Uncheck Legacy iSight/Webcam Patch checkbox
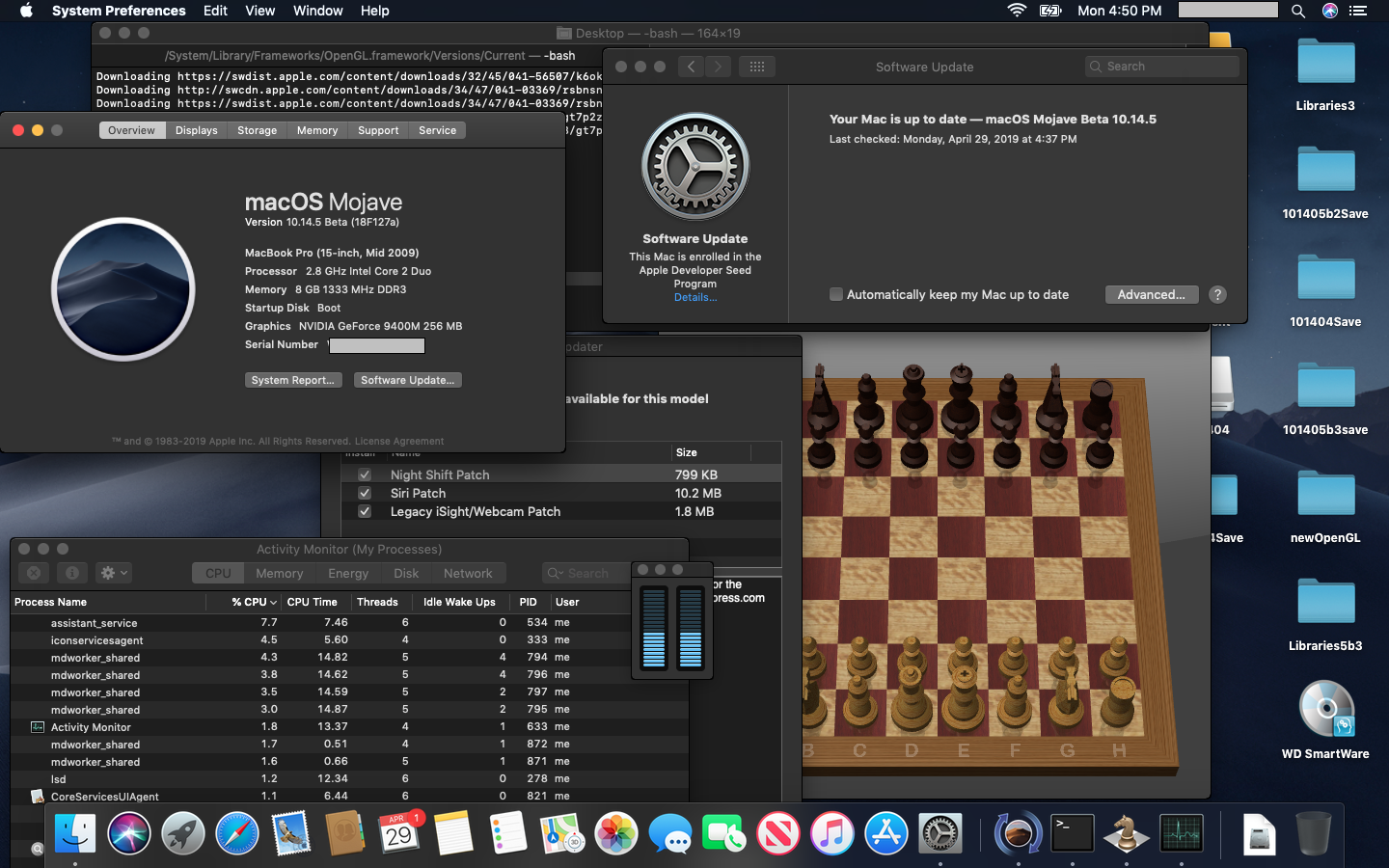This screenshot has width=1389, height=868. pyautogui.click(x=365, y=511)
